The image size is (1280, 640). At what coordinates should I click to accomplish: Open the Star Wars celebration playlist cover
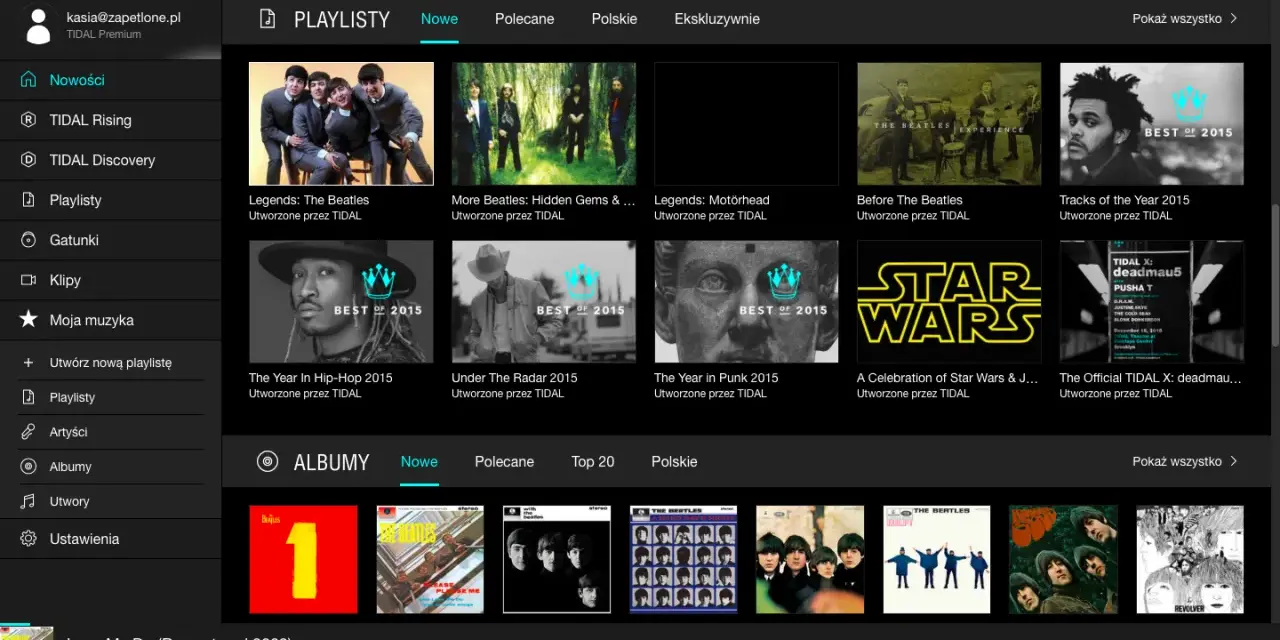pyautogui.click(x=949, y=301)
